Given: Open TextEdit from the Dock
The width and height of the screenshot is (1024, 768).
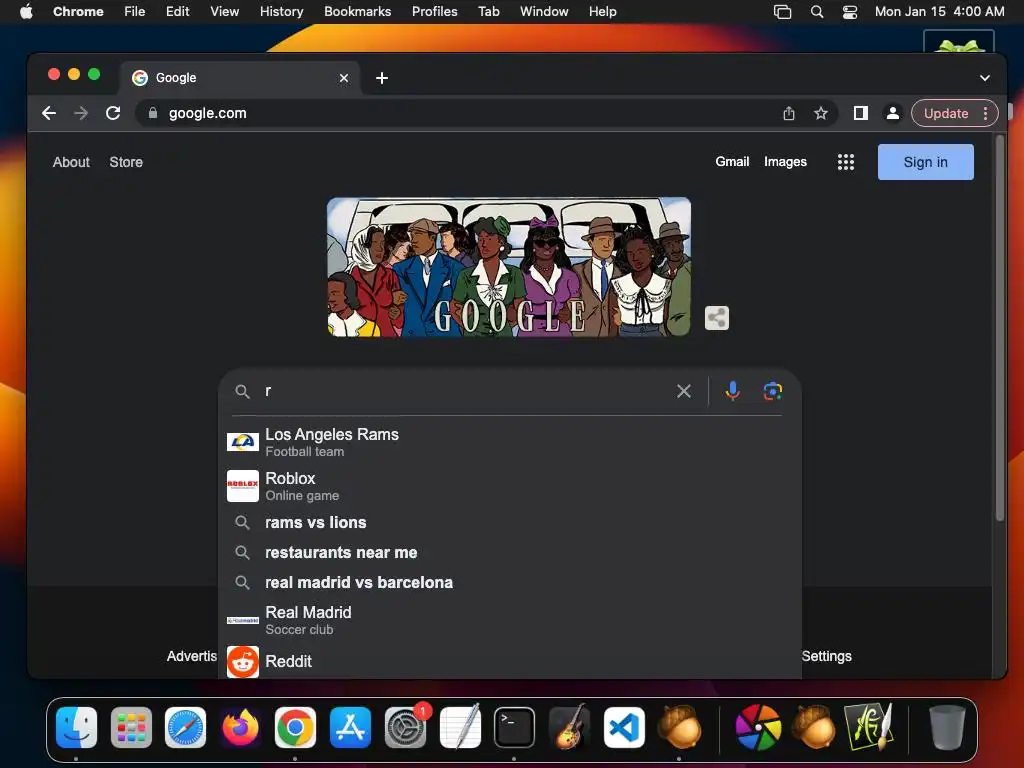Looking at the screenshot, I should pyautogui.click(x=460, y=727).
